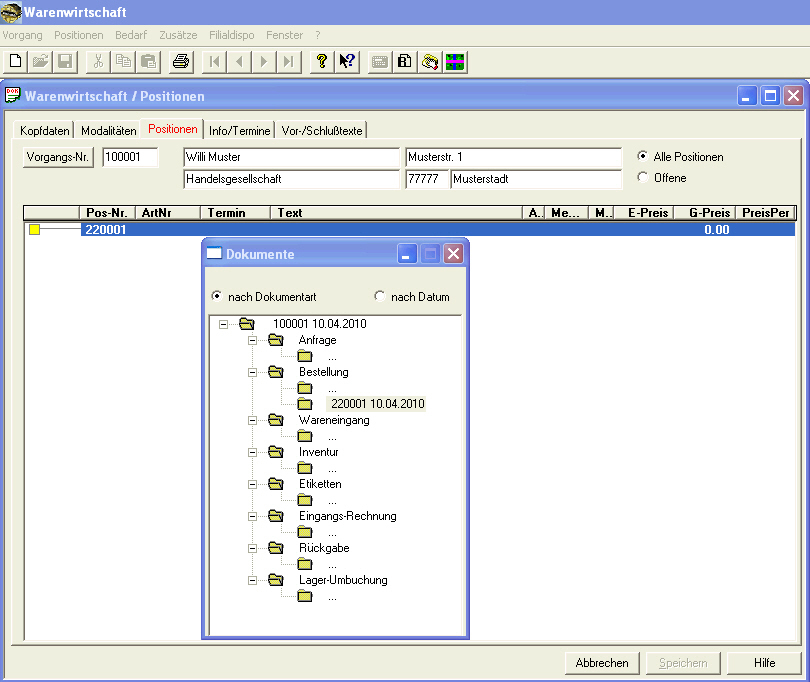This screenshot has height=682, width=810.
Task: Switch to the Kopfdaten tab
Action: pyautogui.click(x=44, y=131)
